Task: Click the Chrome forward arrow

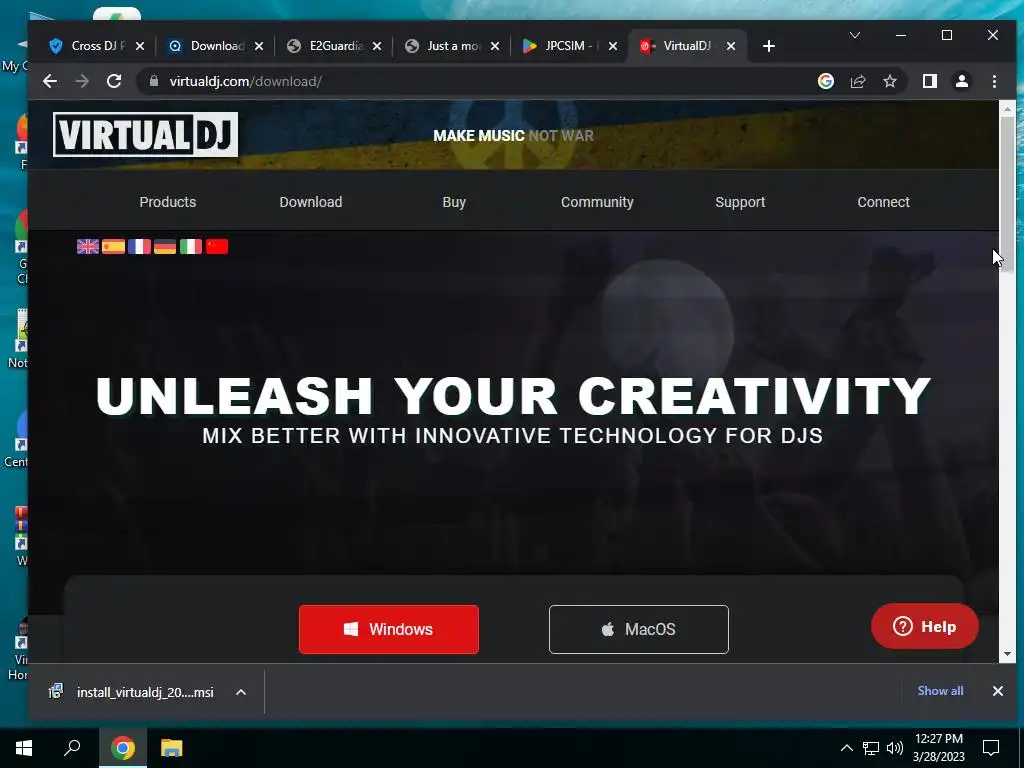Action: (x=82, y=82)
